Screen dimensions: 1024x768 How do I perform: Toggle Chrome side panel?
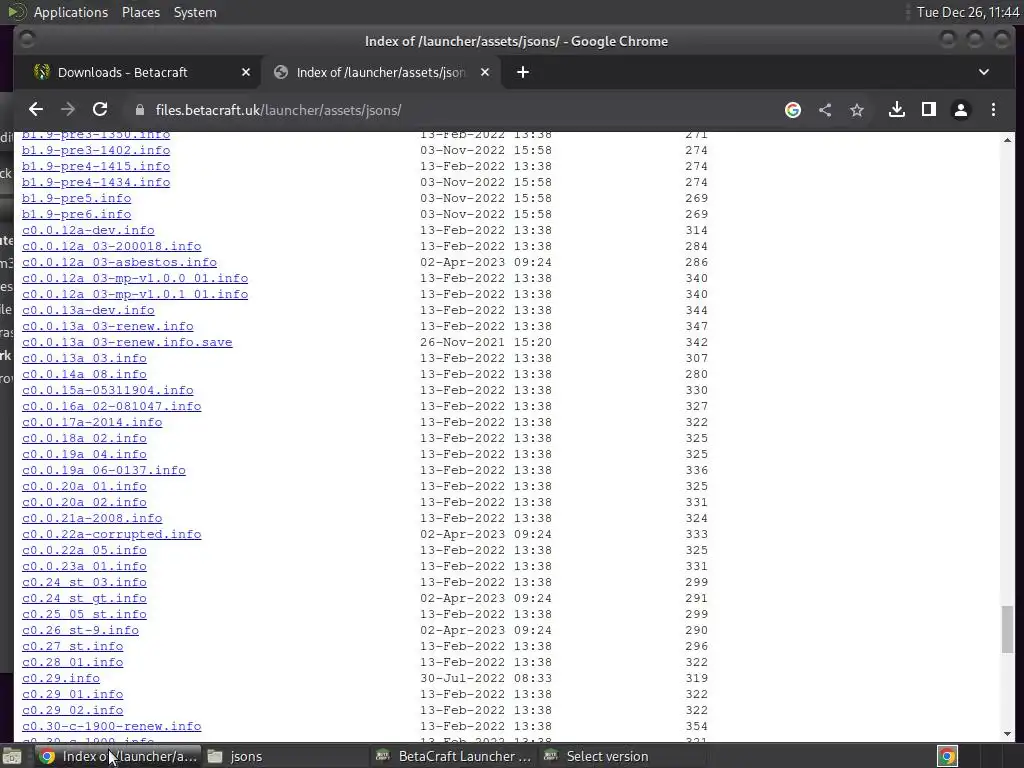coord(929,110)
